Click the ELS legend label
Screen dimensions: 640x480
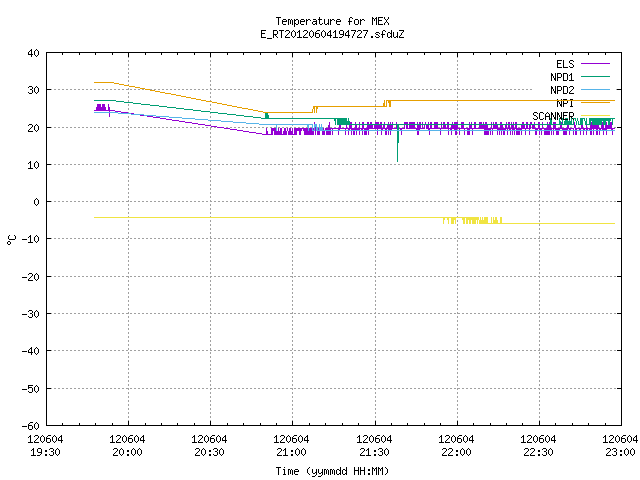565,64
